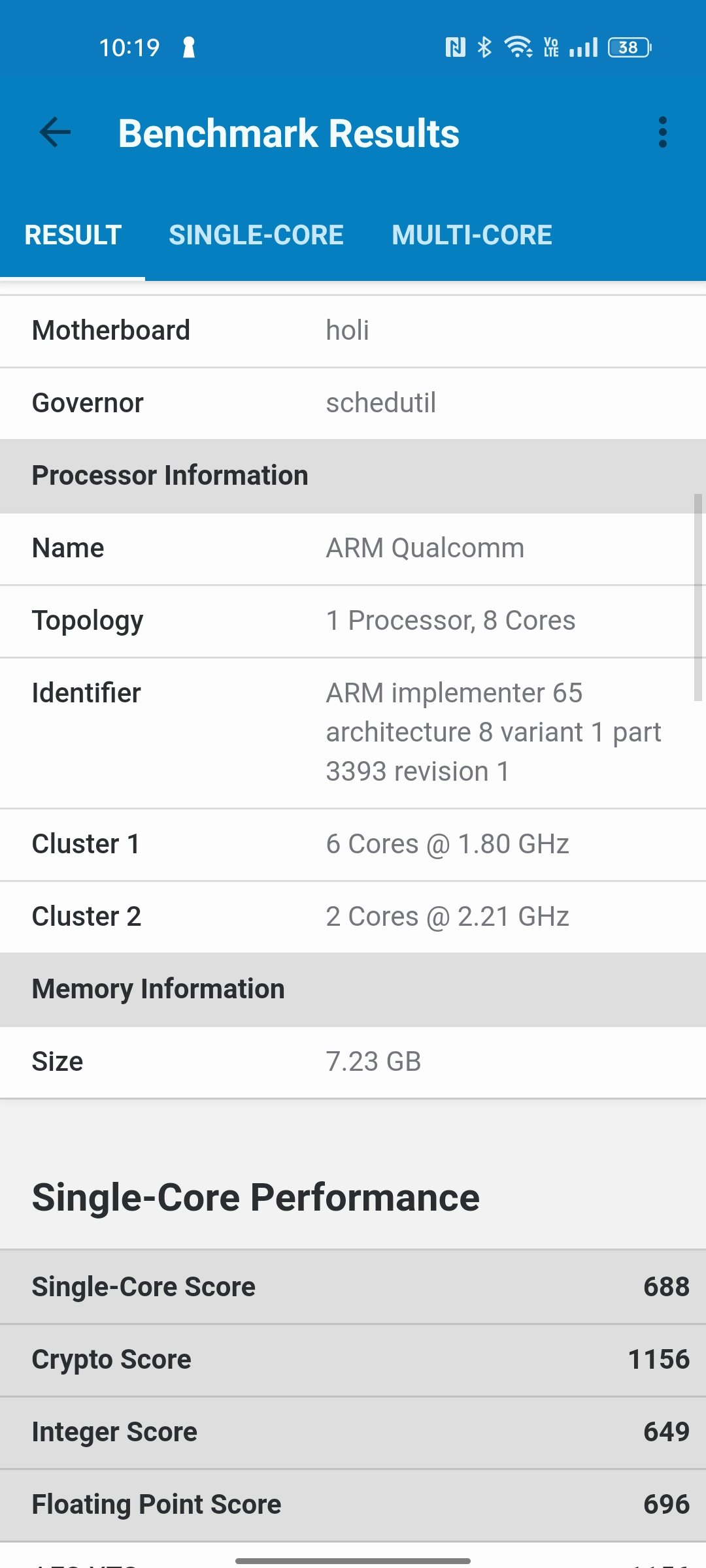Tap the VoLTE status icon
Screen dimensions: 706x1568
point(551,47)
